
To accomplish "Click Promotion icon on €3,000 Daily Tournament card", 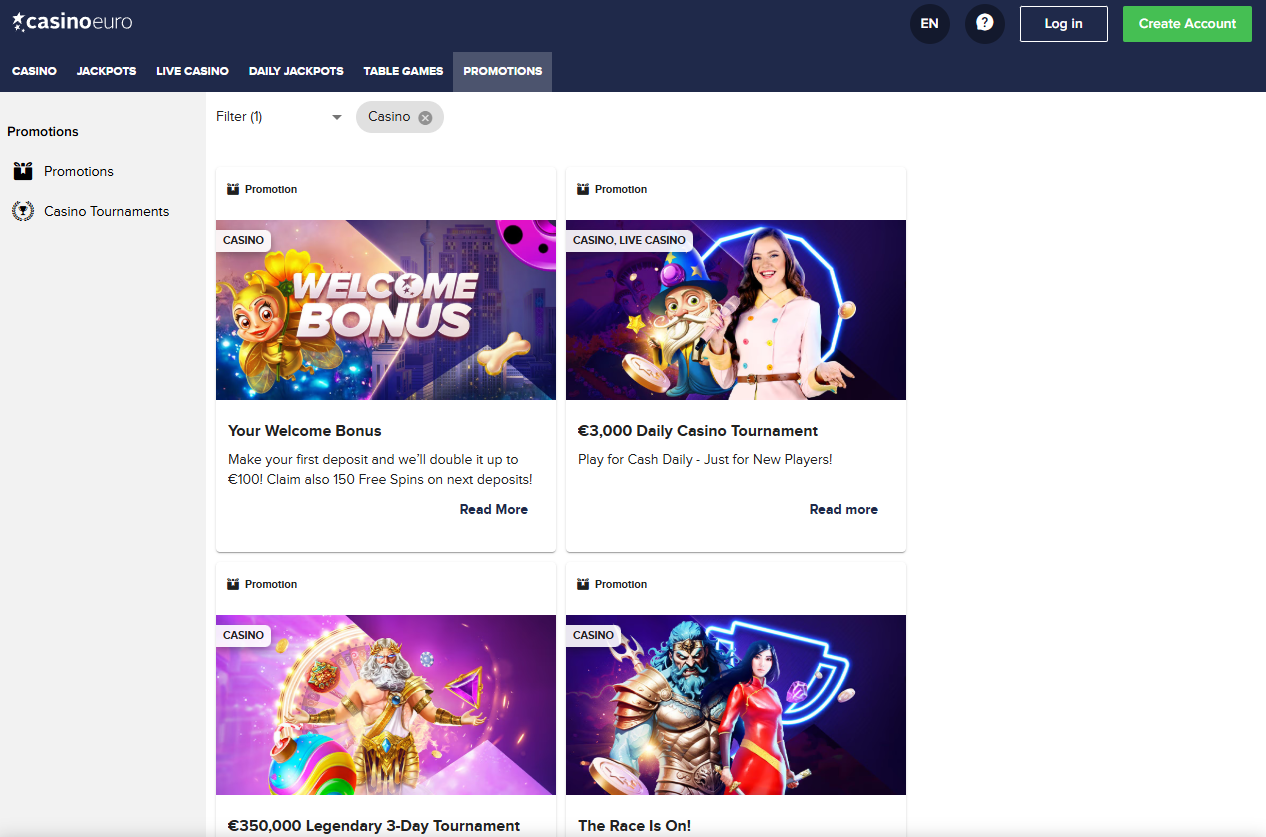I will [583, 189].
